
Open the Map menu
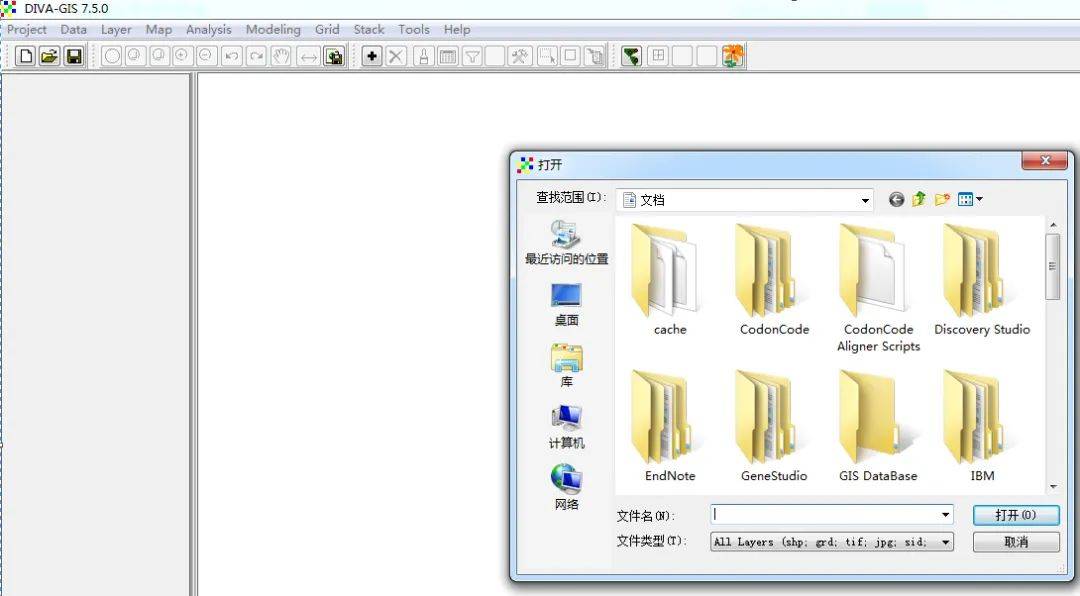(x=158, y=30)
